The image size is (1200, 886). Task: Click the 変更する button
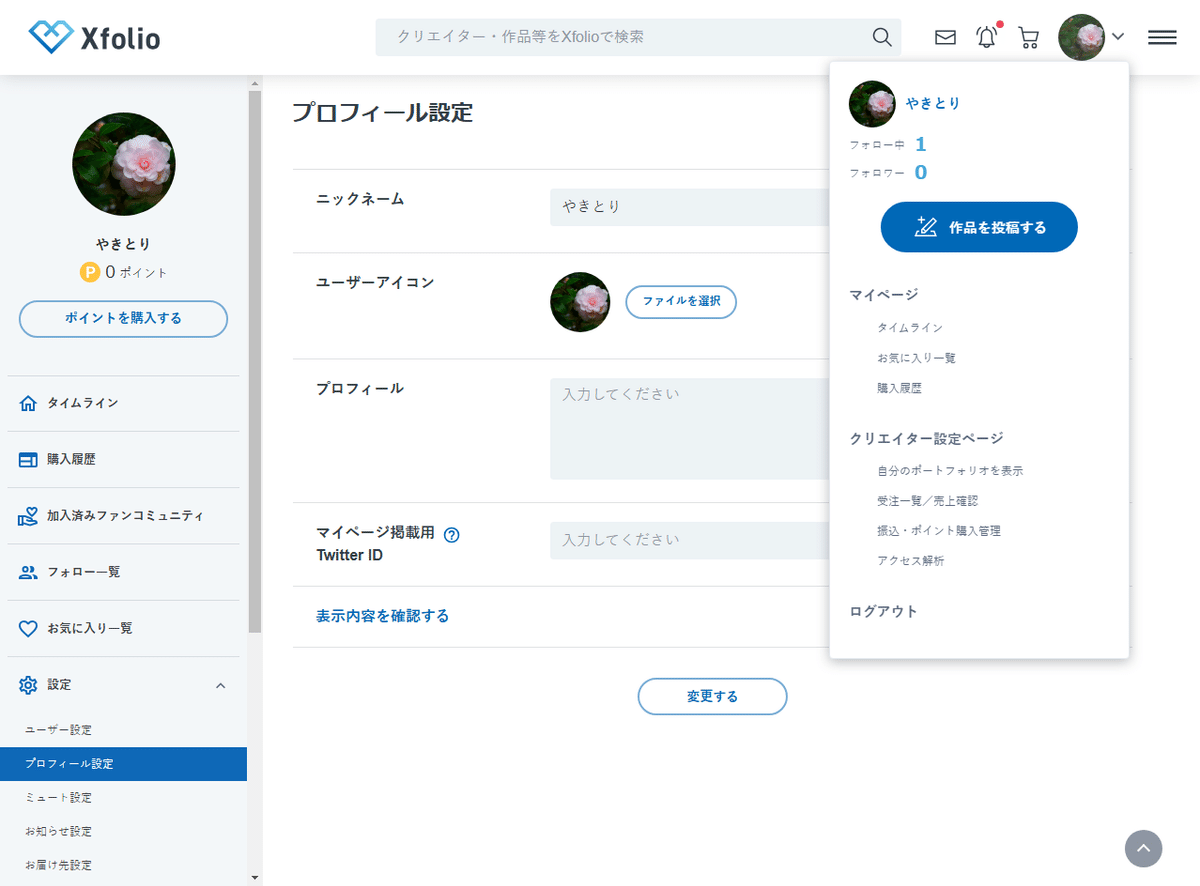point(712,696)
